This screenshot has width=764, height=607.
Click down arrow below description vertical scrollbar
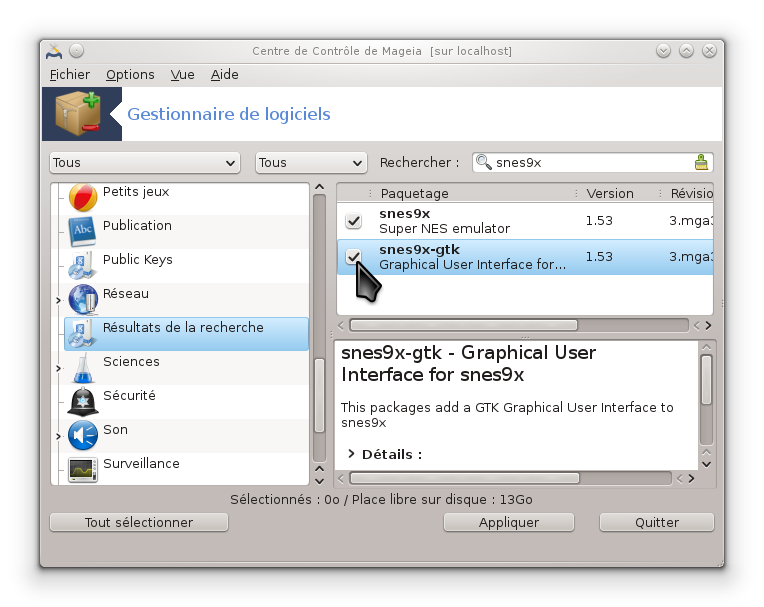coord(707,465)
